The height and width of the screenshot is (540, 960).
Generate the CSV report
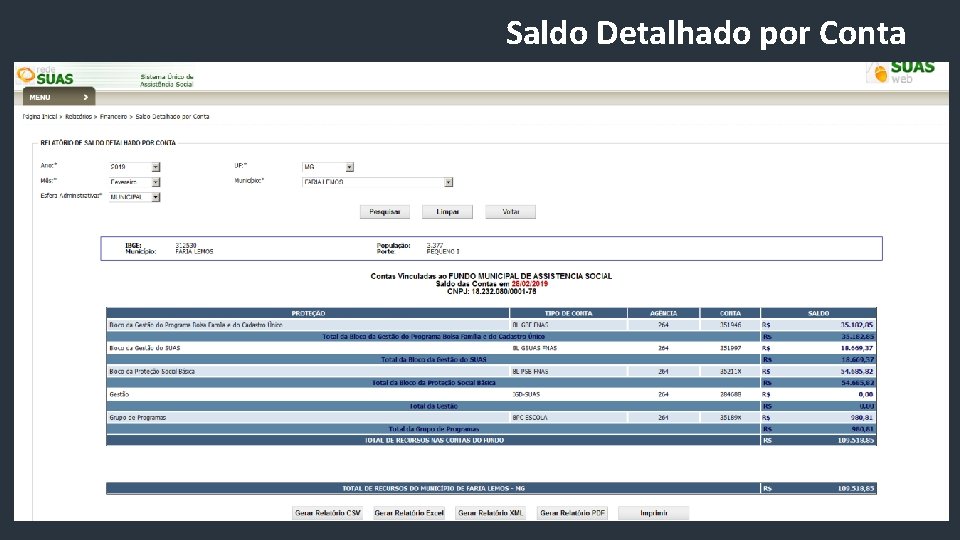tap(328, 513)
